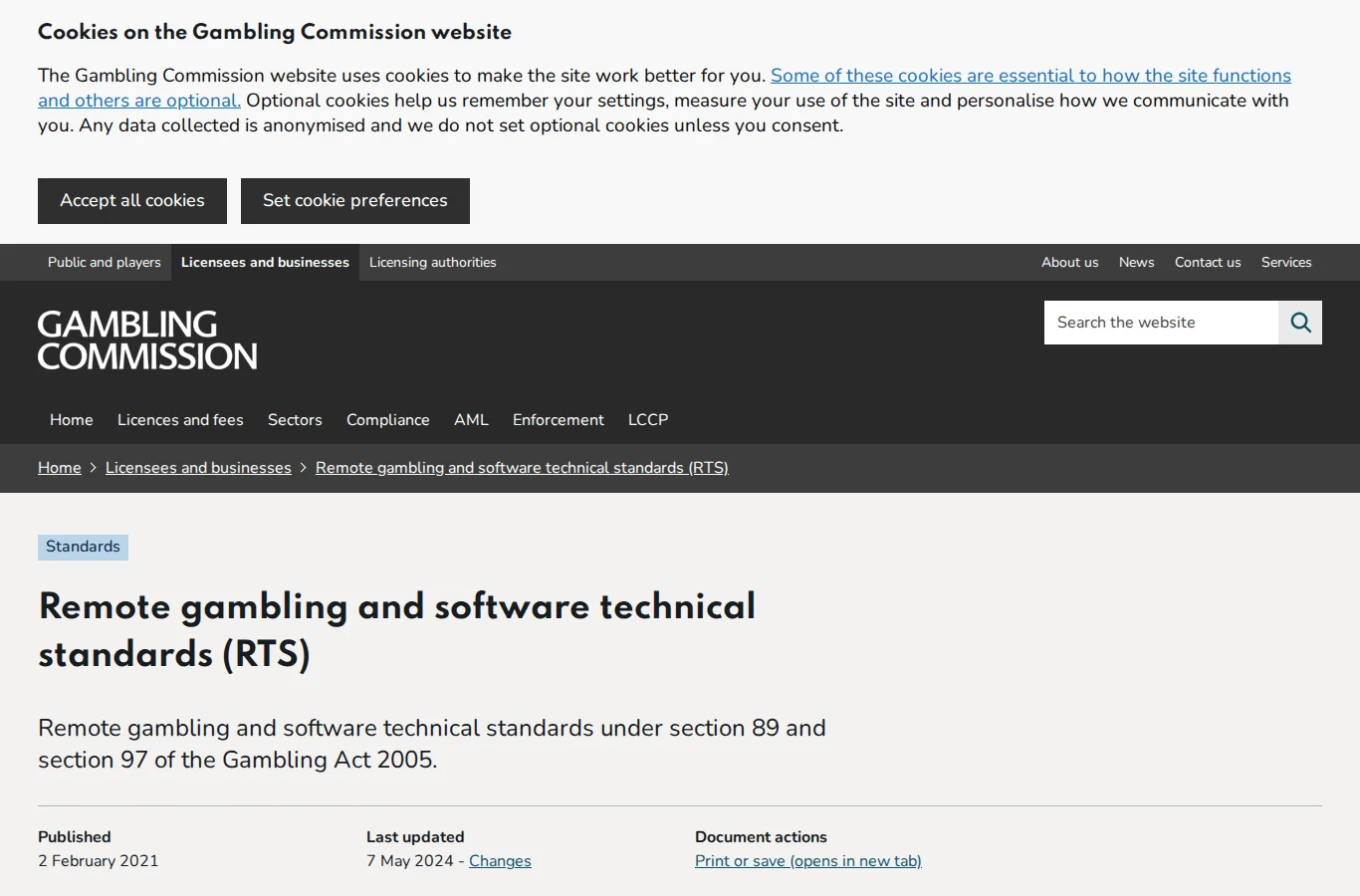Click the Document actions label

coord(761,837)
